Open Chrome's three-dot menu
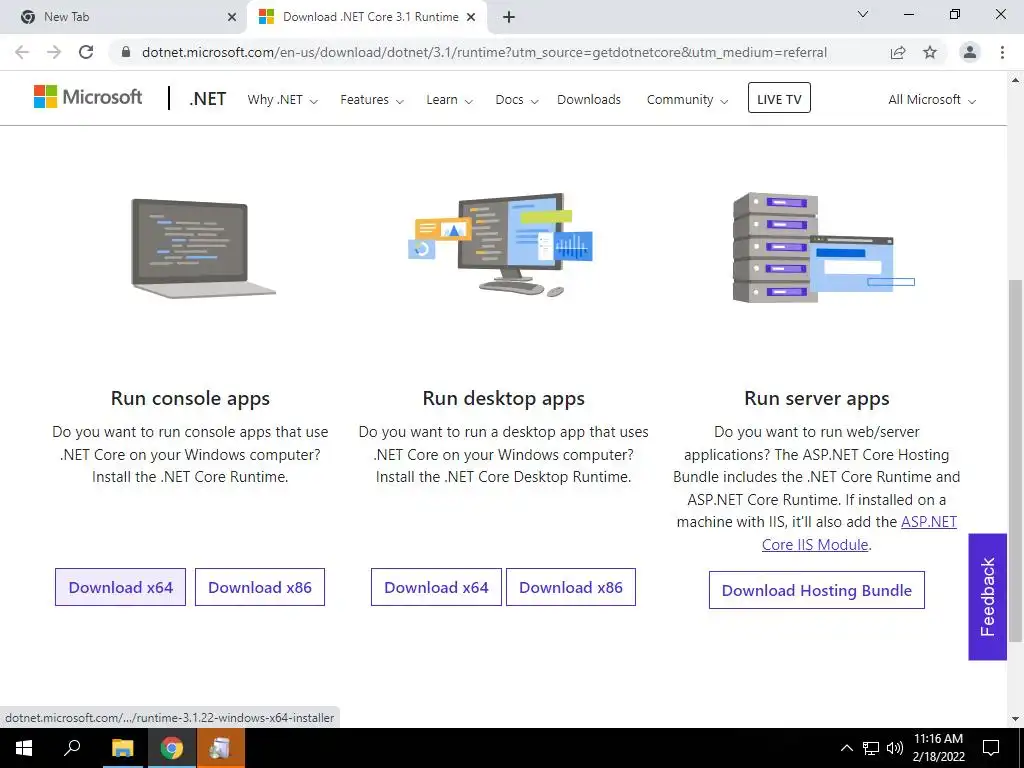 (1002, 52)
